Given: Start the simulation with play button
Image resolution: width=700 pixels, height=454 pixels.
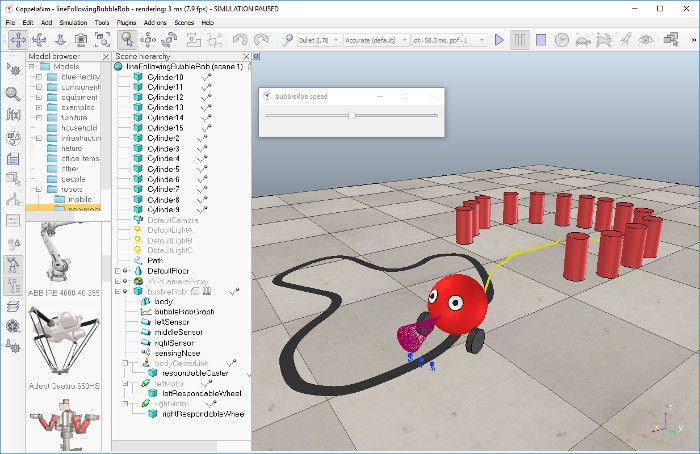Looking at the screenshot, I should click(499, 40).
